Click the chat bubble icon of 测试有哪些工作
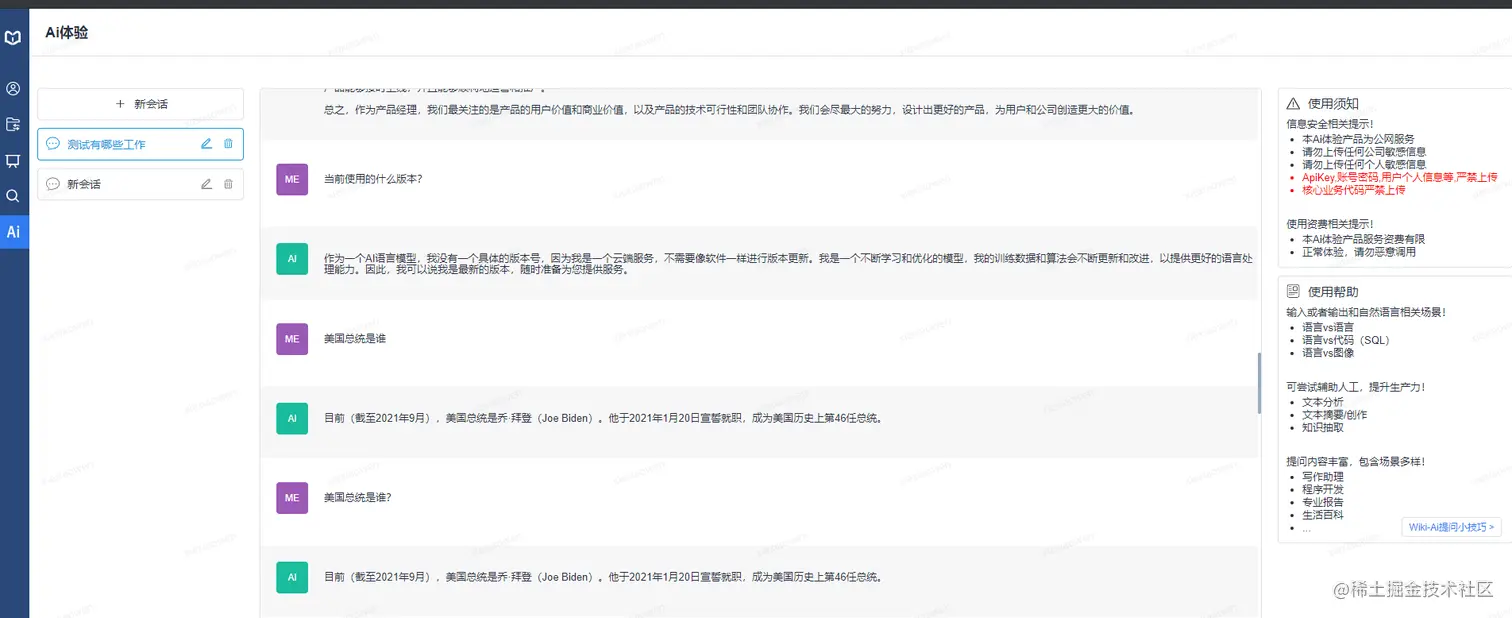1512x618 pixels. 53,144
